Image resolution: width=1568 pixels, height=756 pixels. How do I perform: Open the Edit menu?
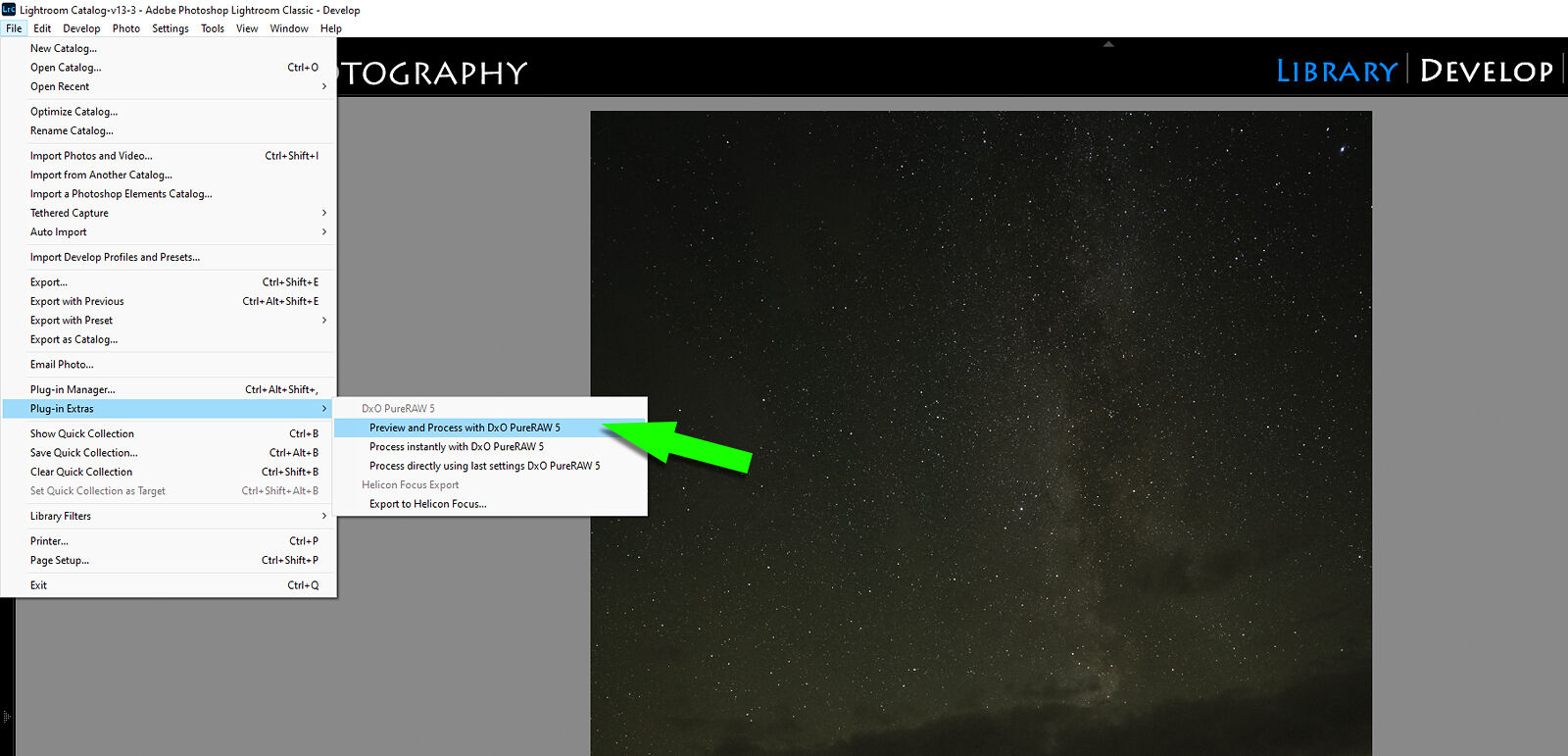(x=42, y=28)
